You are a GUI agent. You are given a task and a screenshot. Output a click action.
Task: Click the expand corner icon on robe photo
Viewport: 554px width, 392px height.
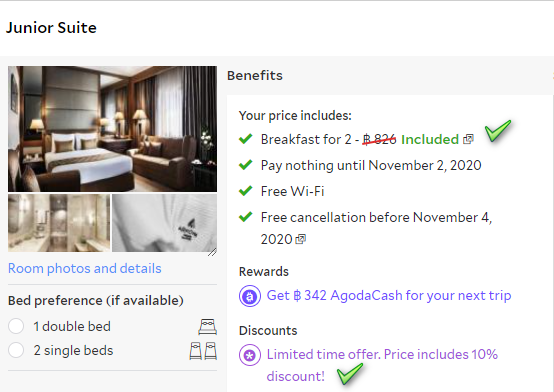click(x=212, y=252)
